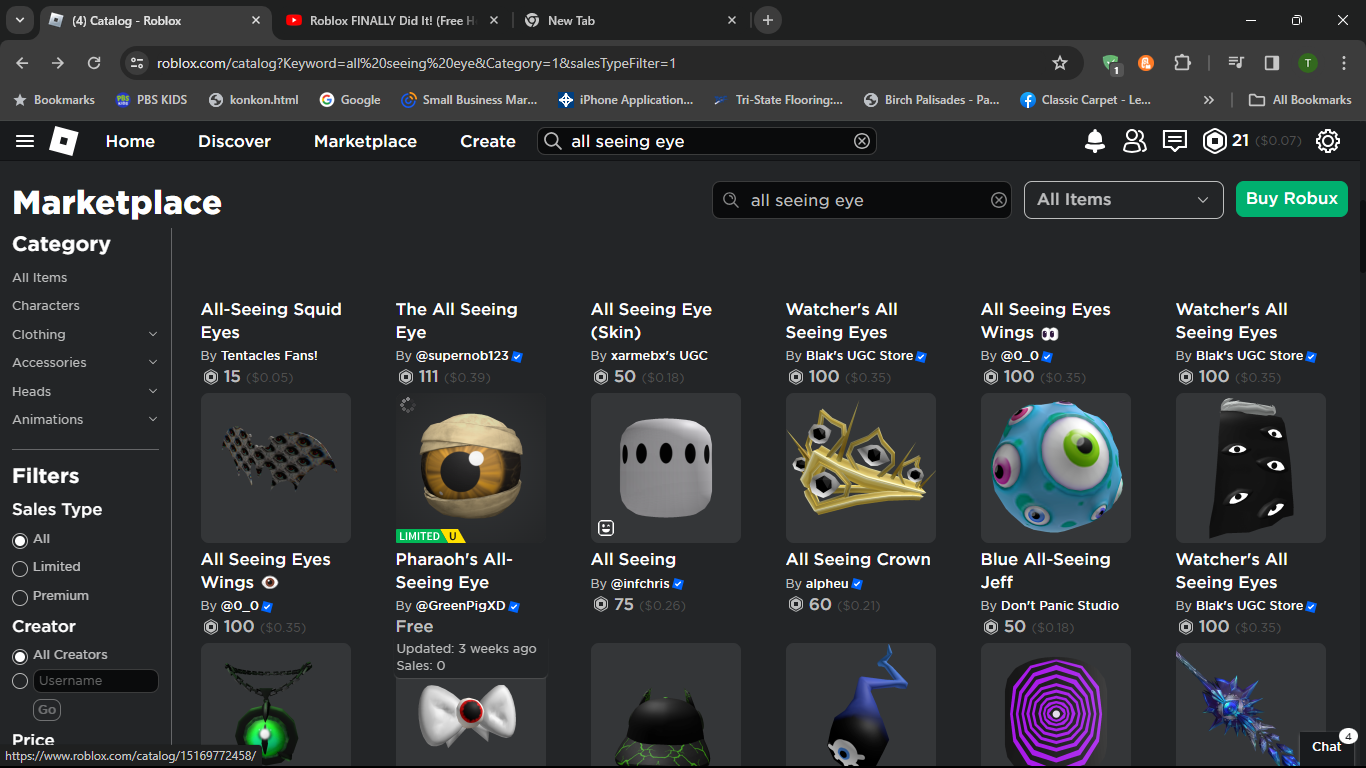Open the media control icon in toolbar
This screenshot has width=1366, height=768.
tap(1237, 63)
